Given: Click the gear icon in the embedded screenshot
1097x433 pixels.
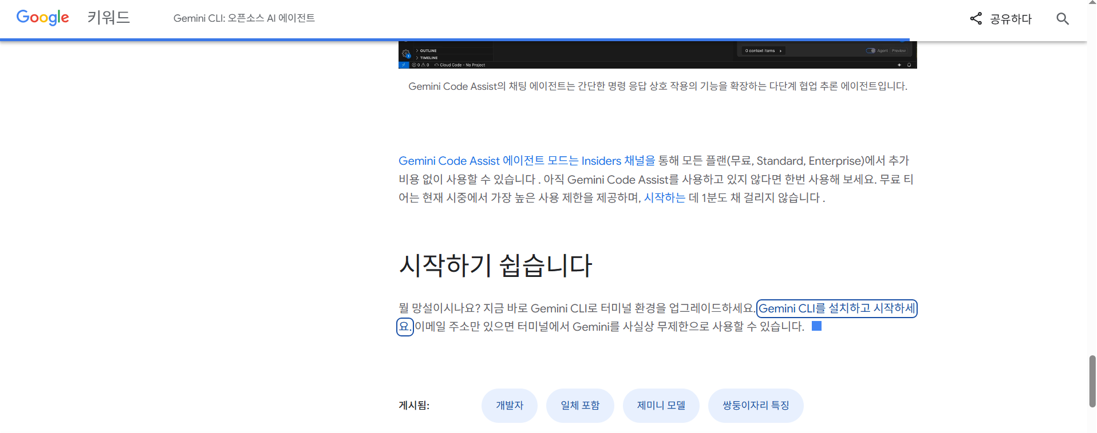Looking at the screenshot, I should click(x=405, y=55).
